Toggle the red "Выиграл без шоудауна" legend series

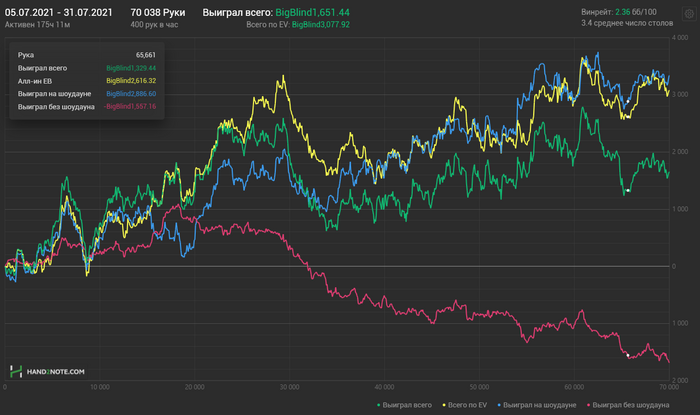click(x=628, y=405)
